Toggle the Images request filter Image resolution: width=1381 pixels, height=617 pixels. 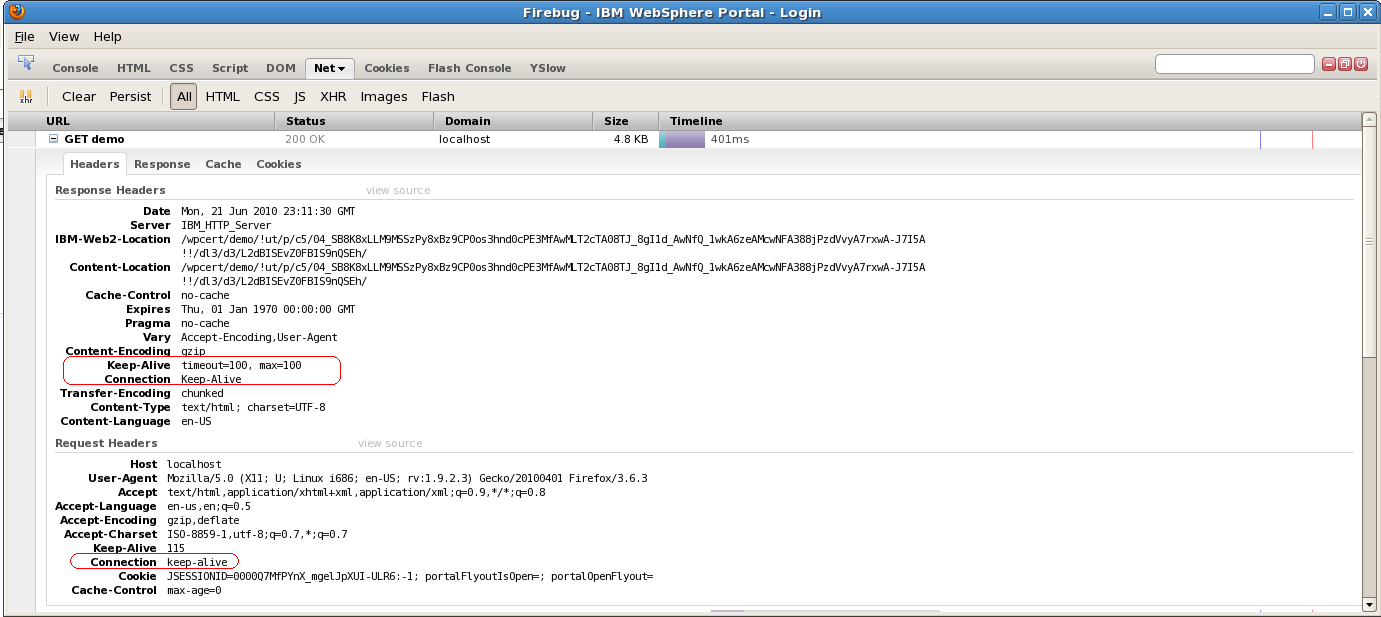point(384,96)
